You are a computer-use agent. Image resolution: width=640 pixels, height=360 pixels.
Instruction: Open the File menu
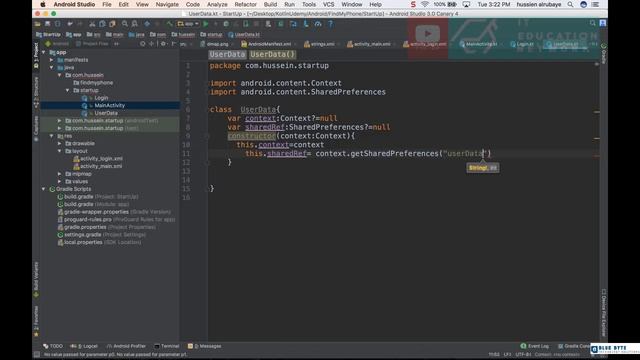pyautogui.click(x=107, y=4)
